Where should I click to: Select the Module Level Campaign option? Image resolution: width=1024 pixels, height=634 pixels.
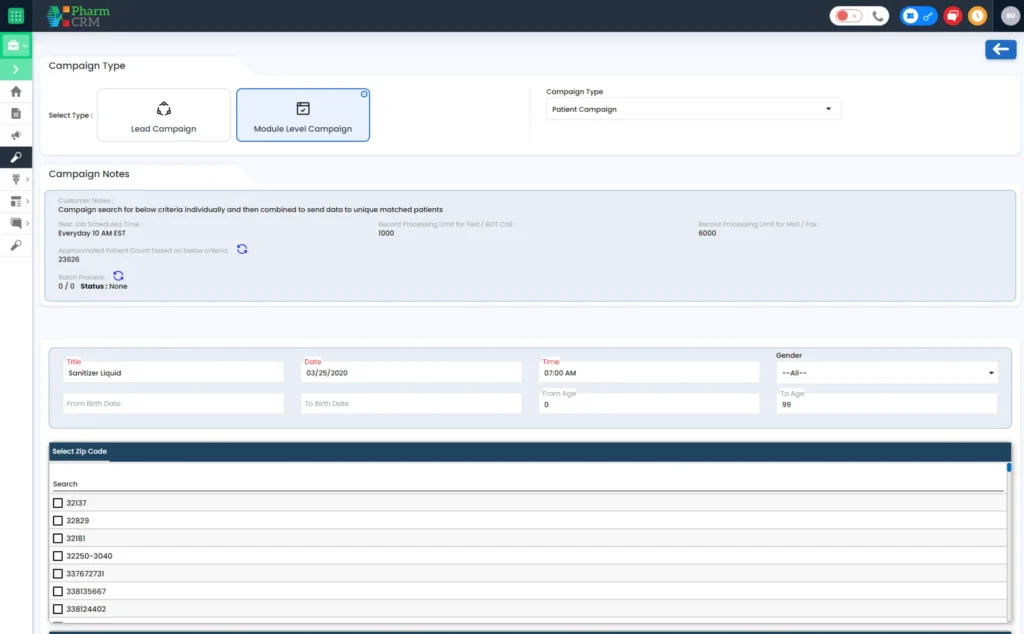[x=303, y=114]
